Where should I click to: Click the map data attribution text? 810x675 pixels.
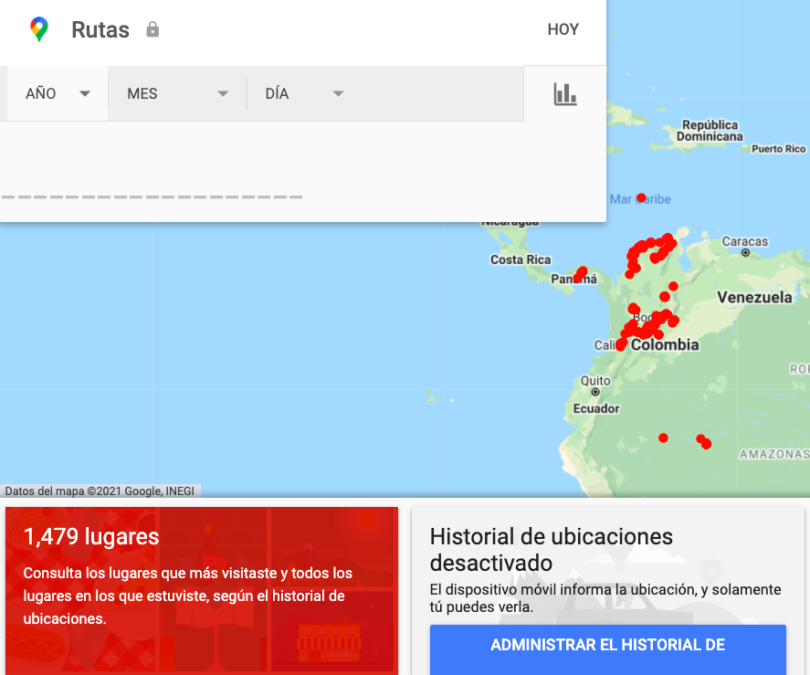tap(100, 491)
